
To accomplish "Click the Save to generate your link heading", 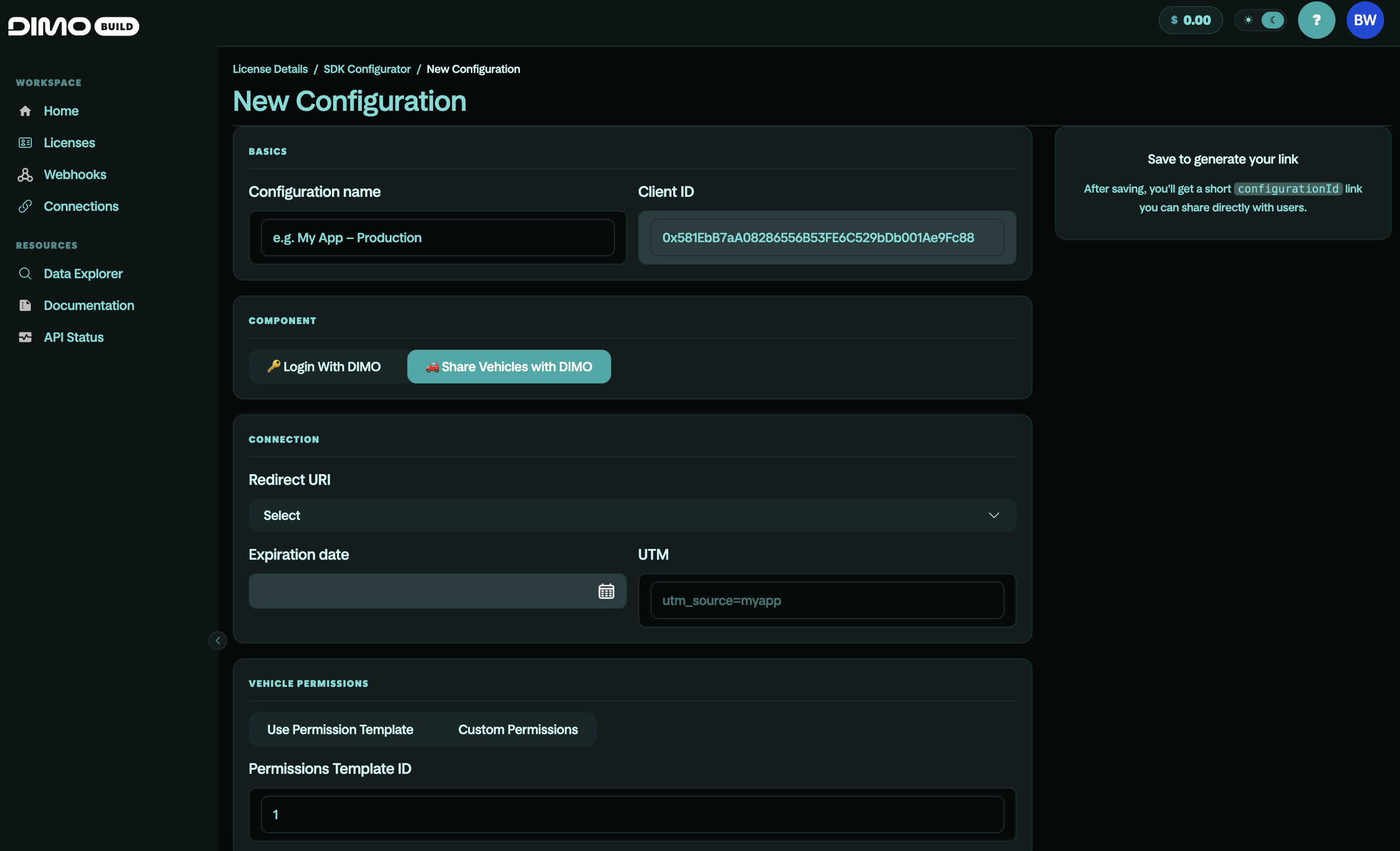I will pos(1222,159).
